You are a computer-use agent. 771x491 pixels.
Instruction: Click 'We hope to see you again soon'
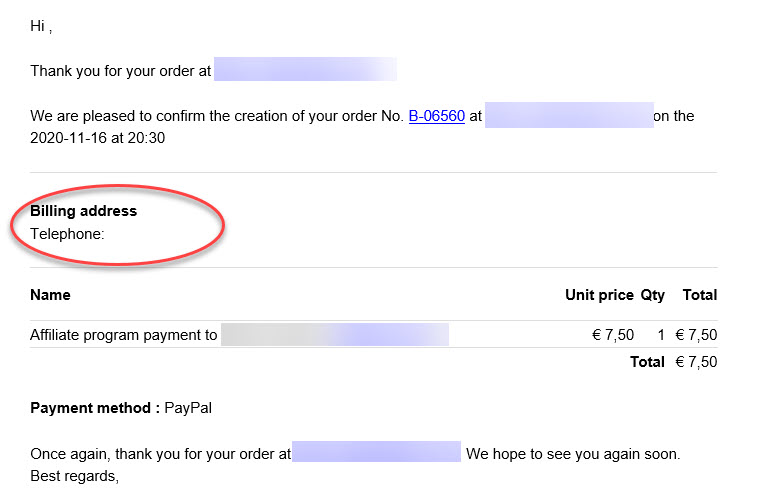pos(573,454)
